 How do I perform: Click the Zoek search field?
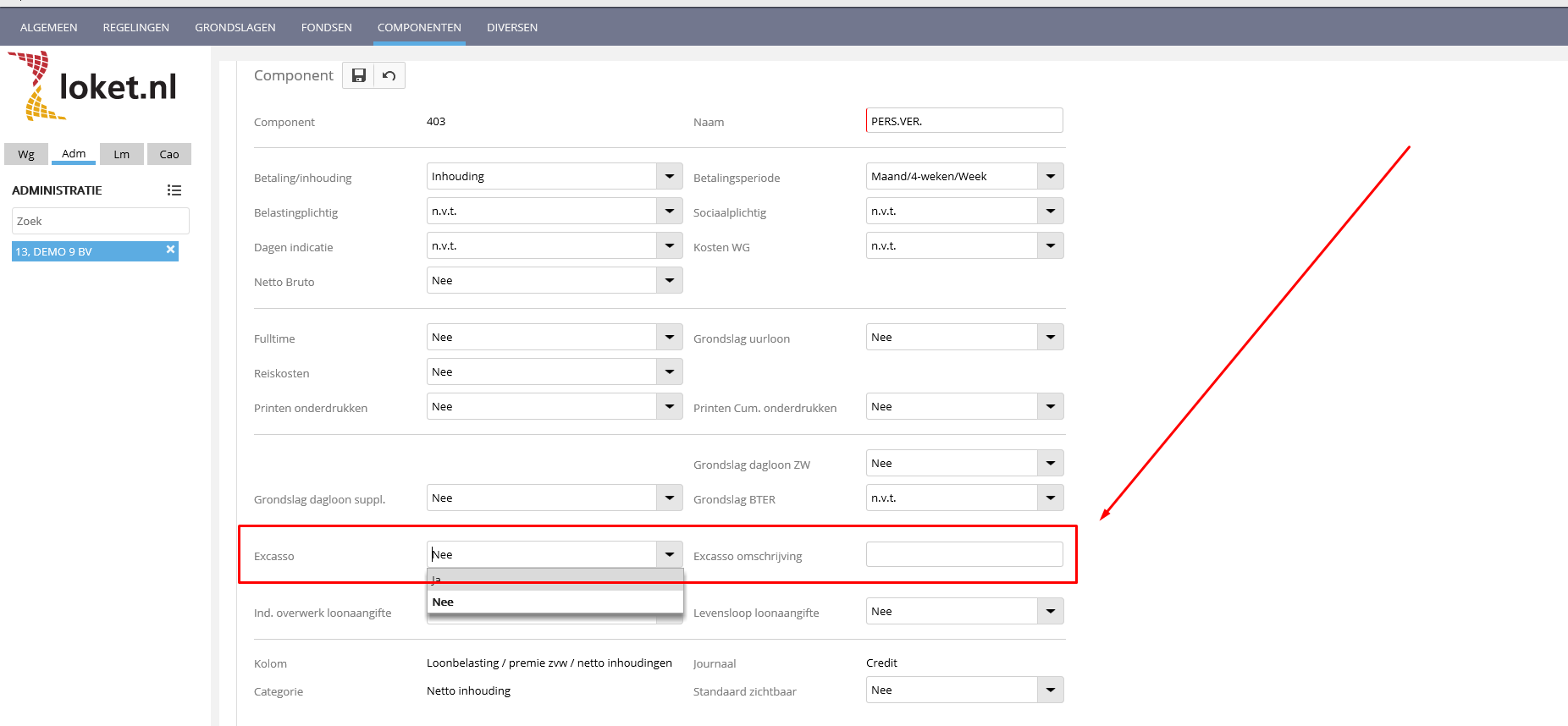pyautogui.click(x=100, y=221)
